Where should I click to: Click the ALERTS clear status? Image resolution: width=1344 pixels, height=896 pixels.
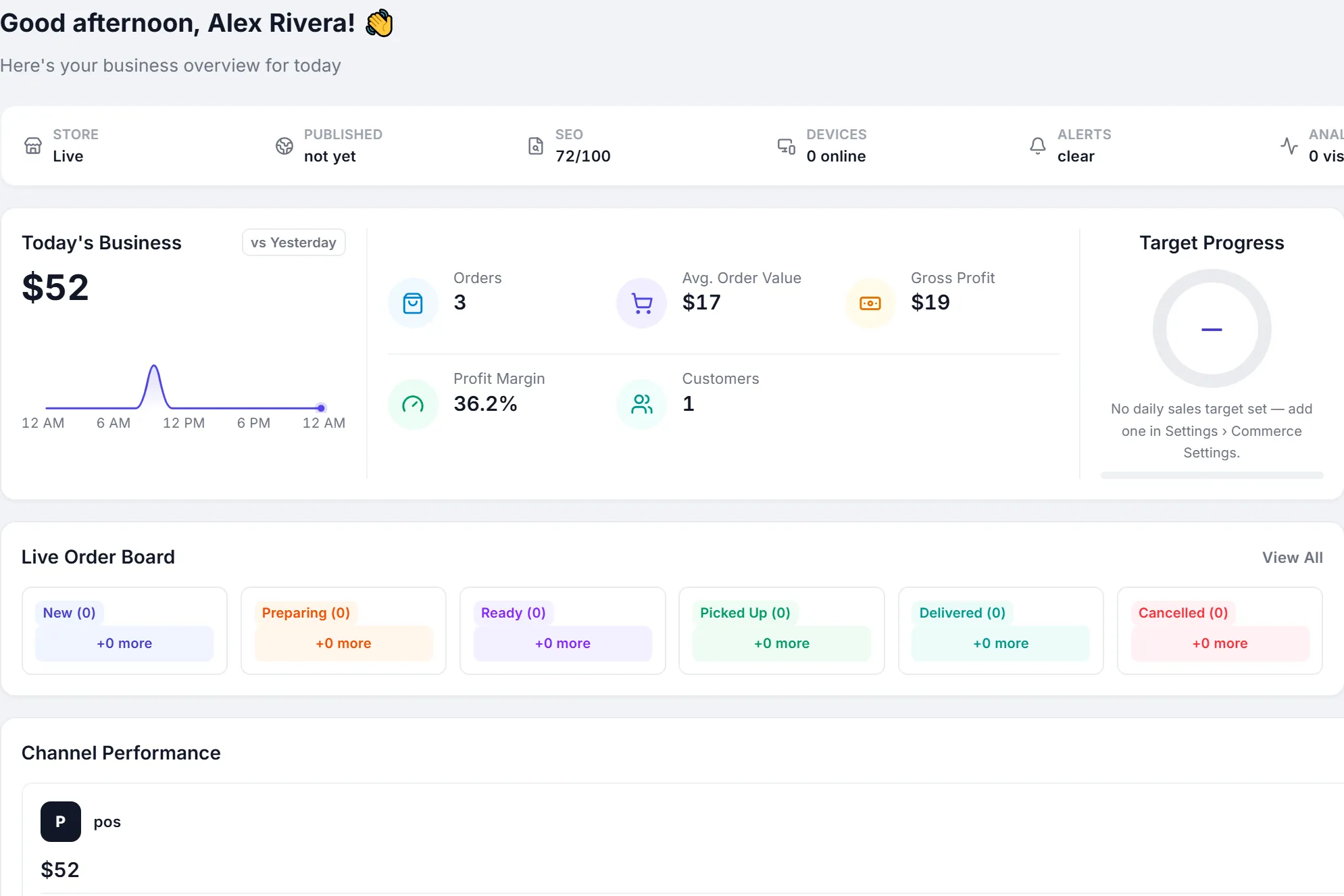(x=1076, y=156)
